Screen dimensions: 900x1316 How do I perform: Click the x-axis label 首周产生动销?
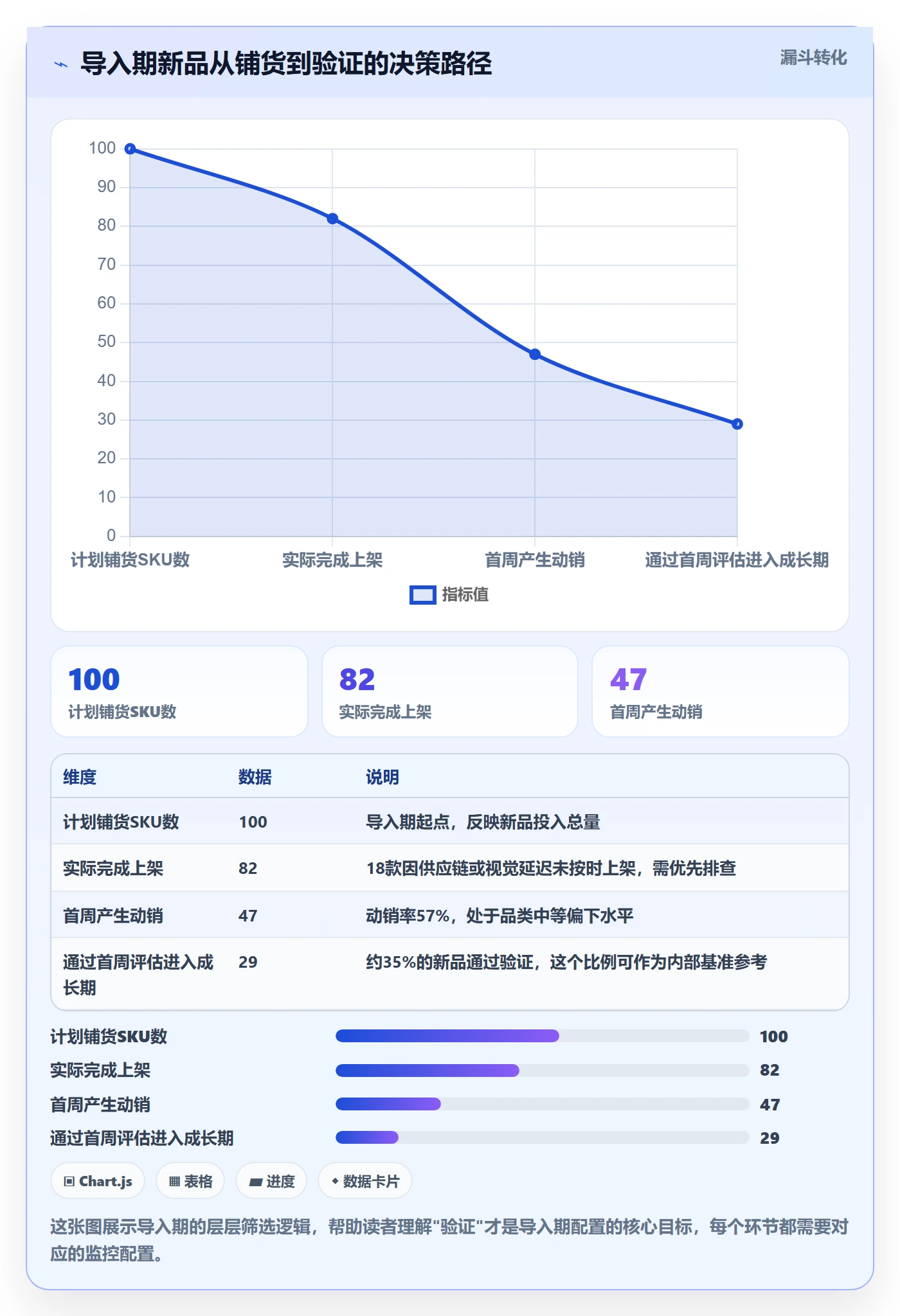[535, 560]
